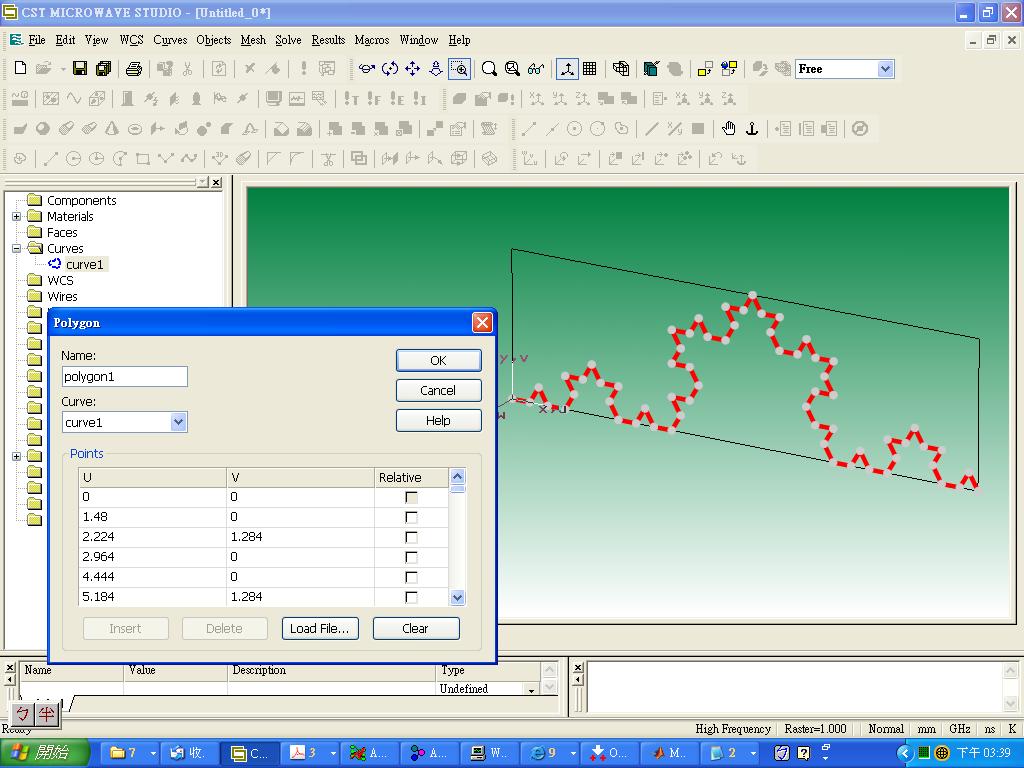Click the Save All stacked disks icon
The width and height of the screenshot is (1024, 768).
coord(103,68)
